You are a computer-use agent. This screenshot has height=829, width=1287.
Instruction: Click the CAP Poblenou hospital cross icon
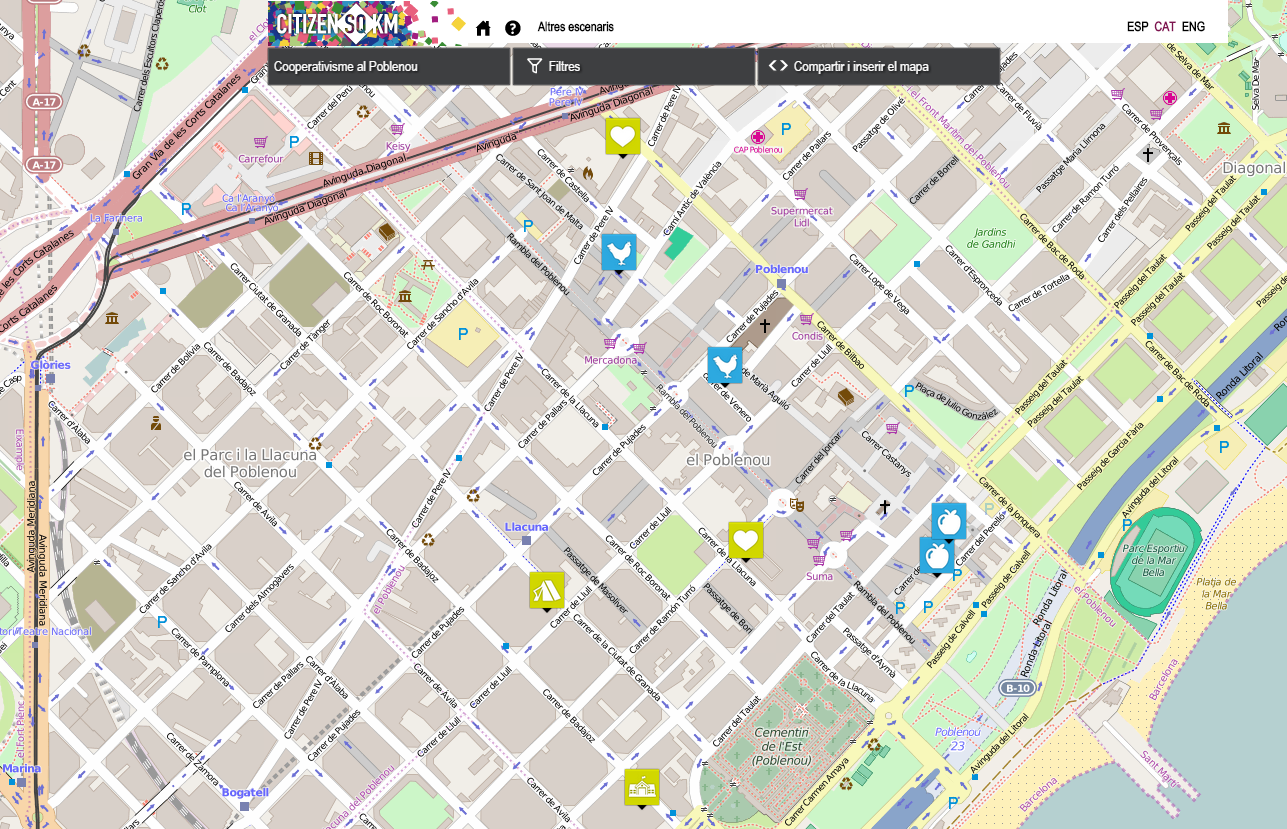pyautogui.click(x=758, y=136)
